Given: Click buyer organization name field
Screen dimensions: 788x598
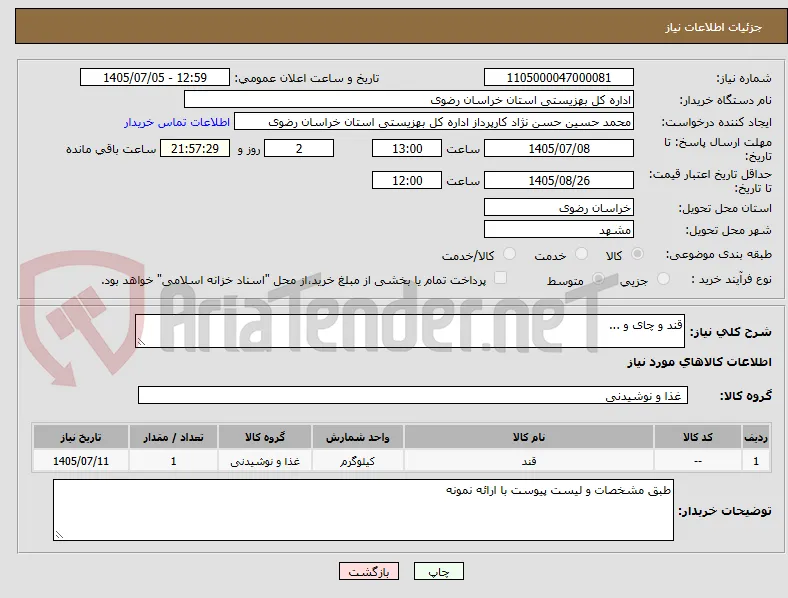Looking at the screenshot, I should 409,99.
